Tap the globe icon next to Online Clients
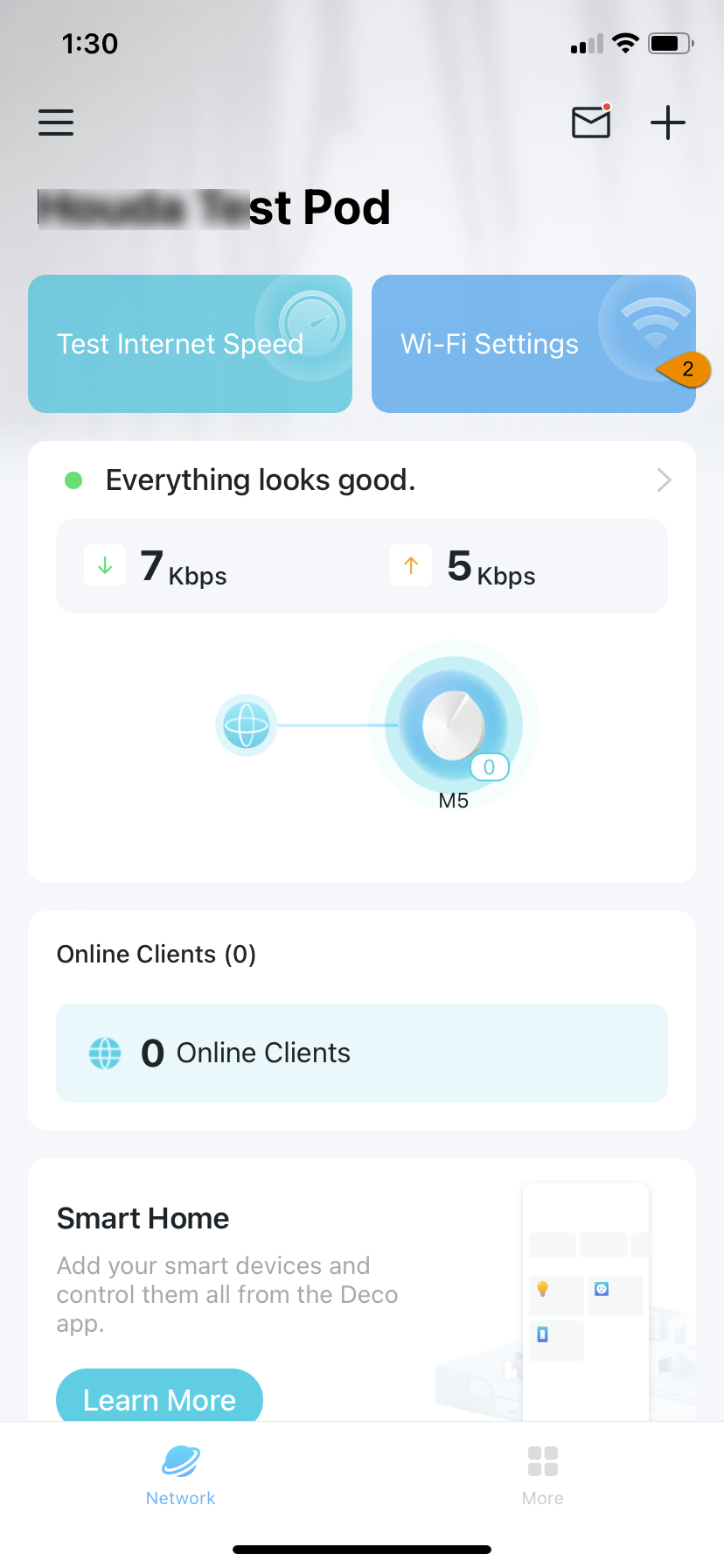Image resolution: width=724 pixels, height=1568 pixels. point(105,1053)
